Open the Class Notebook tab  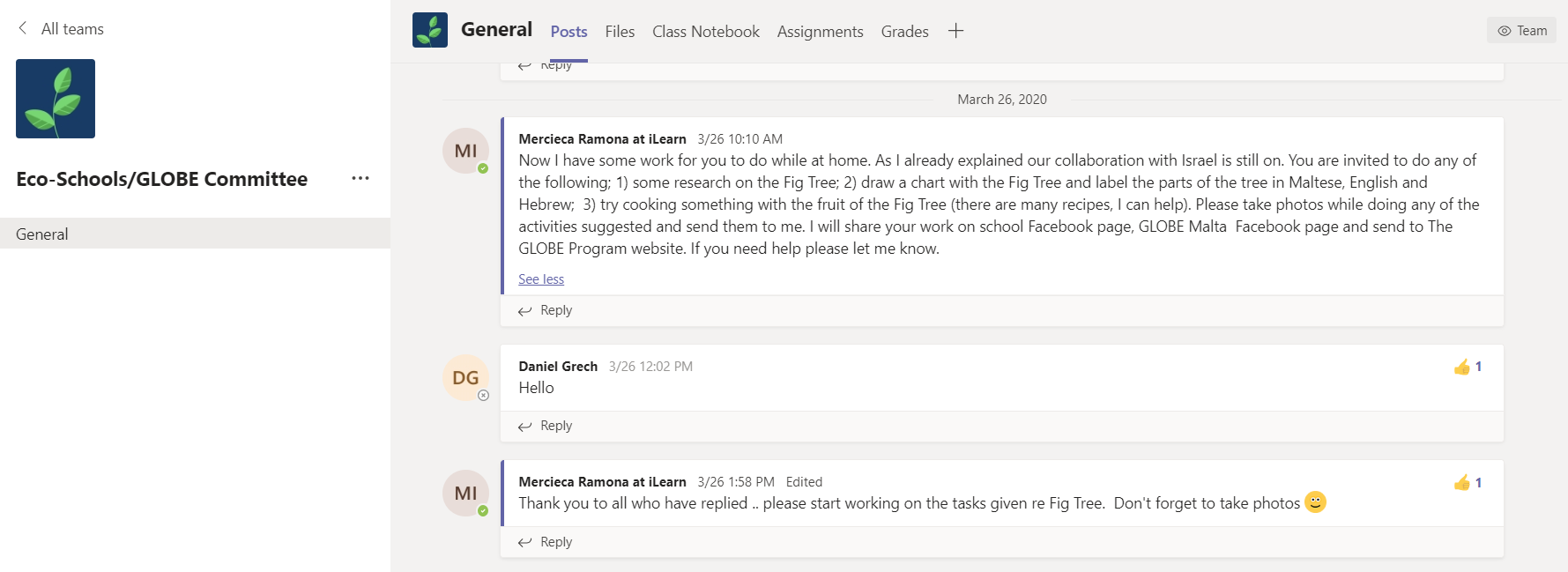coord(705,32)
